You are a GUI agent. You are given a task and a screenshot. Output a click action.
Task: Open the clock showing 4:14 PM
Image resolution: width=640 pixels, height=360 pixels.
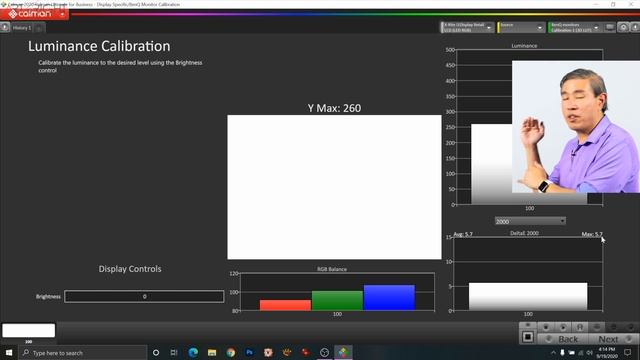607,353
